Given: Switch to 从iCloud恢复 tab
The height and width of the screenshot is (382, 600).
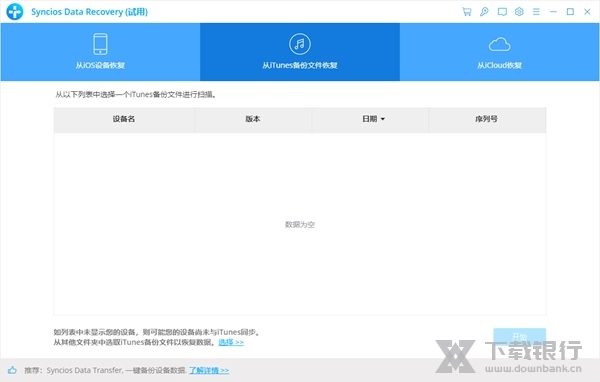Looking at the screenshot, I should point(499,52).
